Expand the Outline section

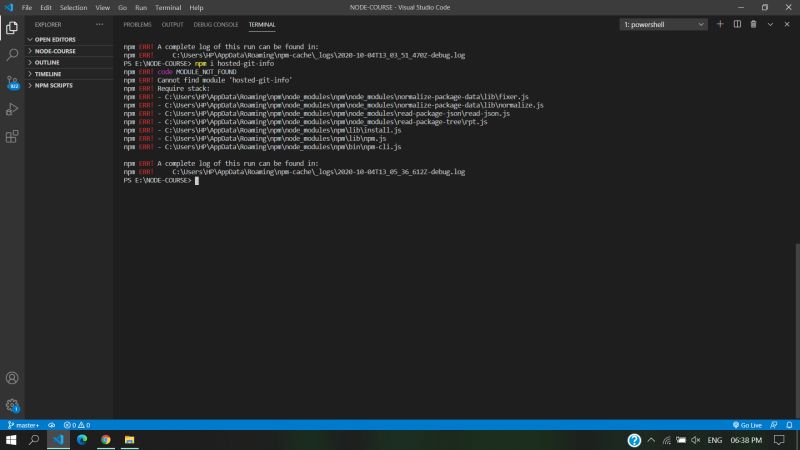(69, 62)
